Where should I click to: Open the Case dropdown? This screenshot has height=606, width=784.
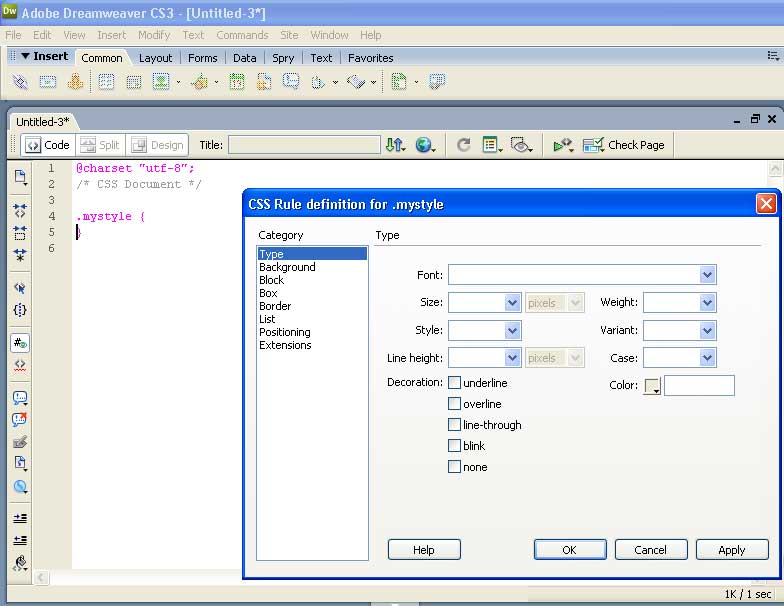click(x=707, y=358)
